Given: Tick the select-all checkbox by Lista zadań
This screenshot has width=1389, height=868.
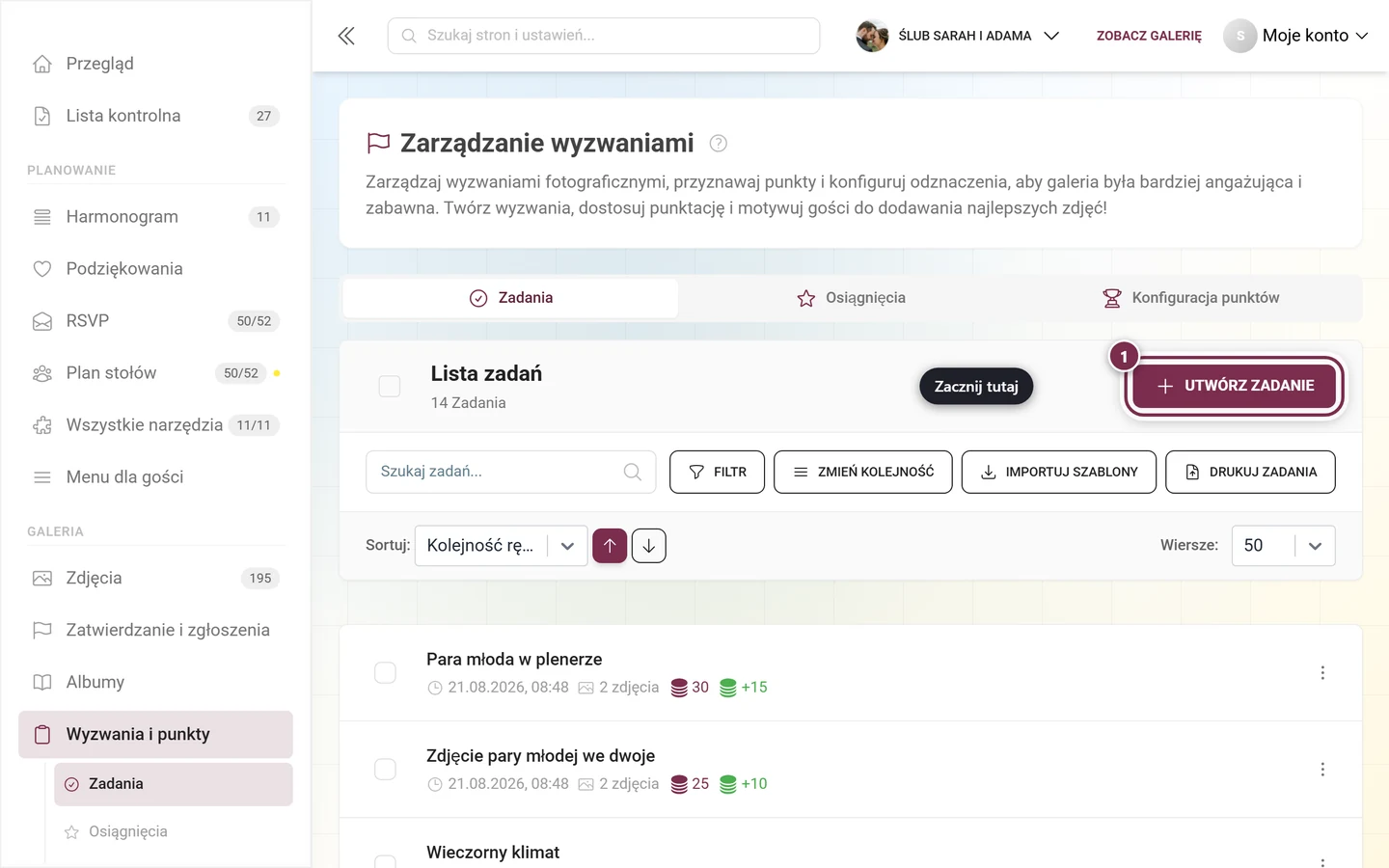Looking at the screenshot, I should point(390,387).
